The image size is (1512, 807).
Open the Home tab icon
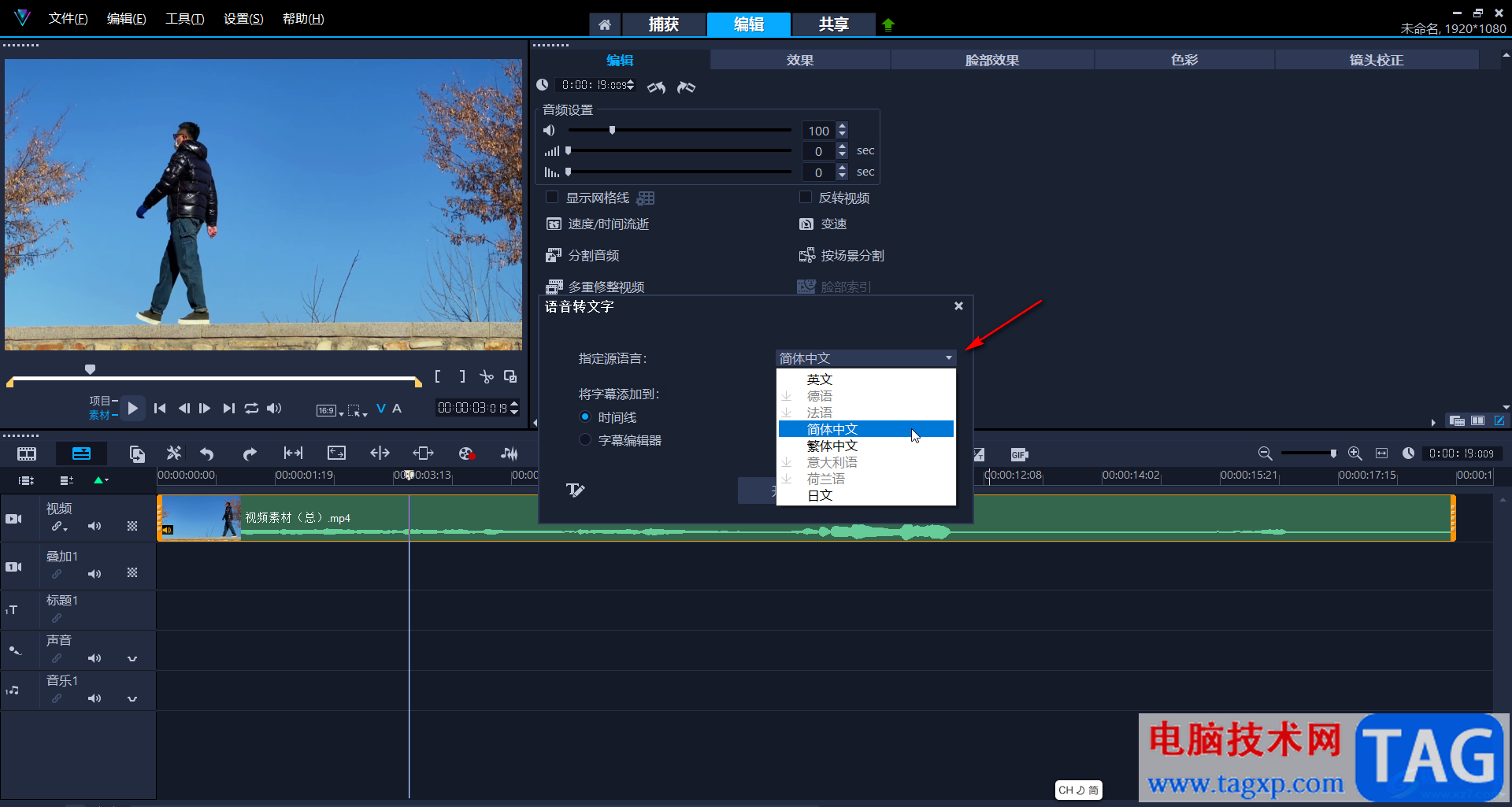(x=605, y=24)
